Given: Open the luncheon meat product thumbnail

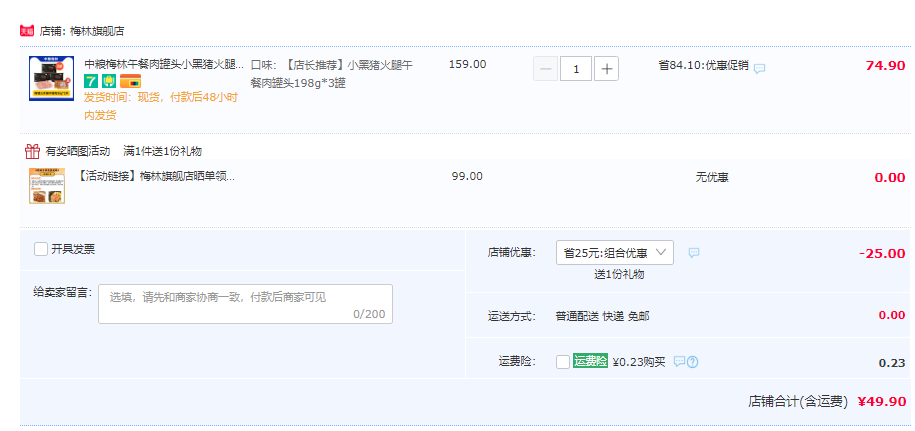Looking at the screenshot, I should pyautogui.click(x=51, y=79).
